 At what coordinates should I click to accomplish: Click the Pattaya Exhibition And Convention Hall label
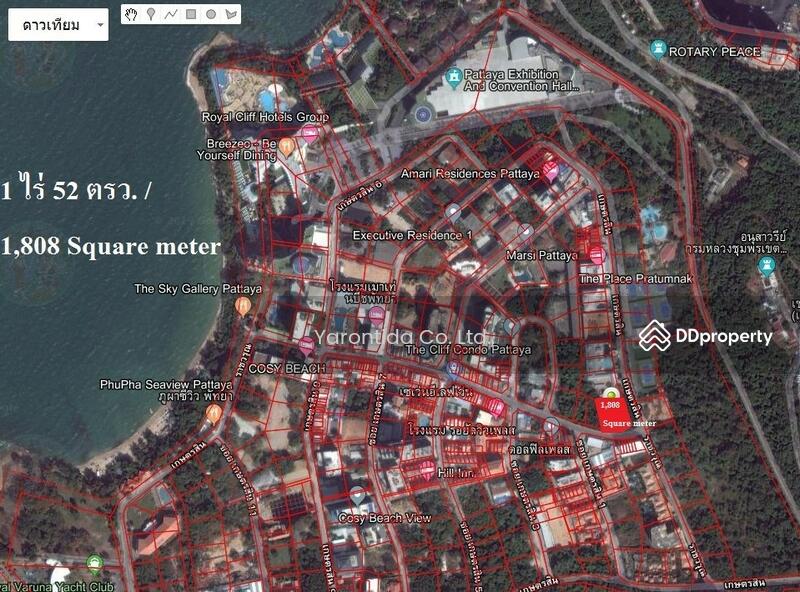pos(521,80)
